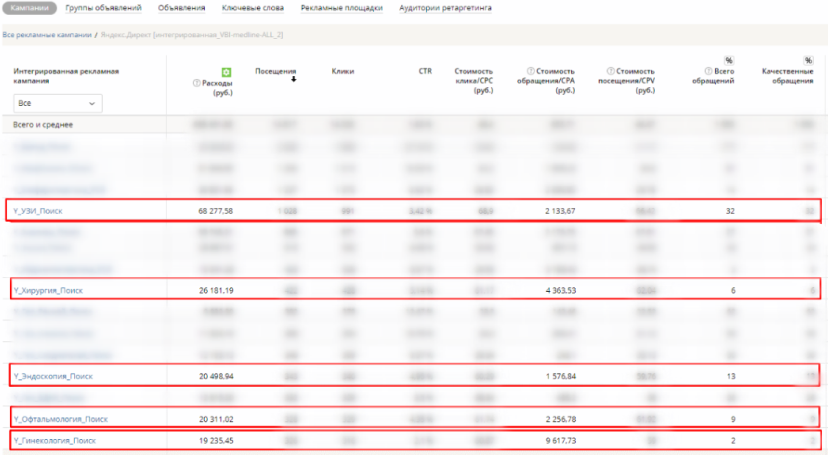Click the 9 requests cell for Офтальмология
Image resolution: width=828 pixels, height=455 pixels.
click(733, 419)
